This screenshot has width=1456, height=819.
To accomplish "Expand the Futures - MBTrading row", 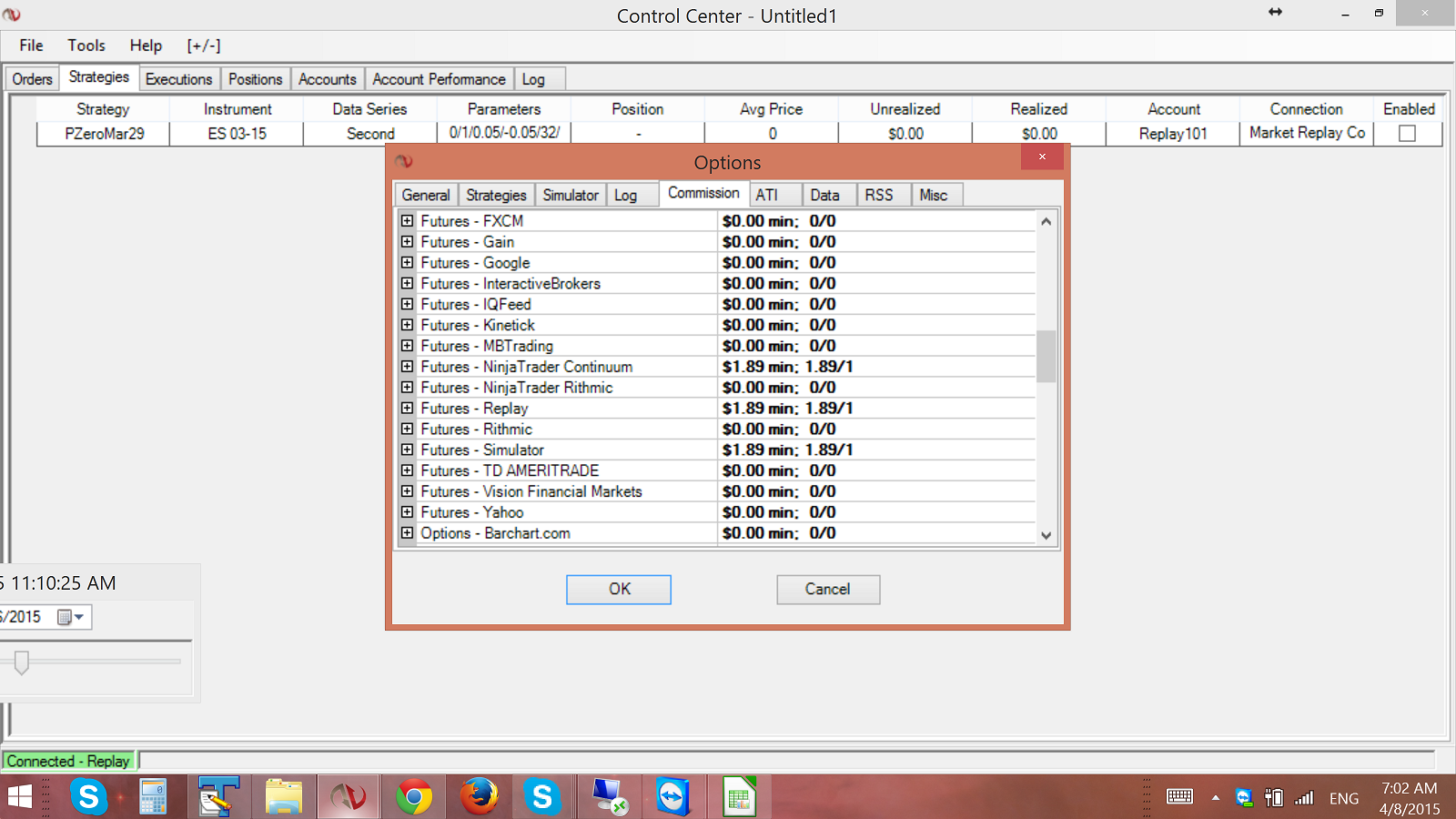I will coord(407,346).
